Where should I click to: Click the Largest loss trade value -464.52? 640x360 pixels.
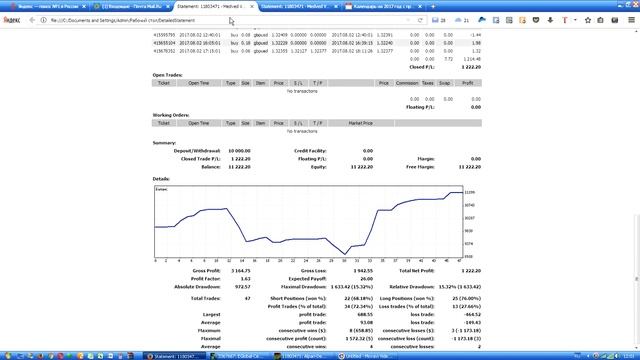point(472,315)
